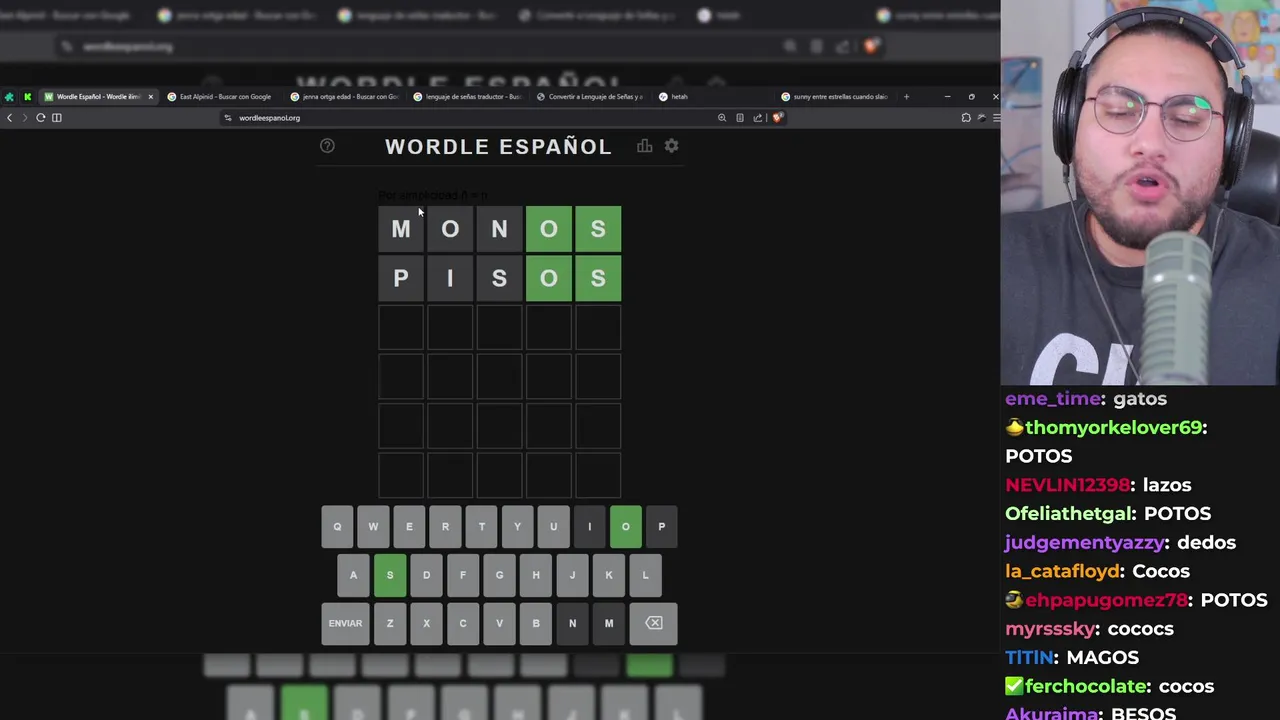The image size is (1280, 720).
Task: Tap the V key on the keyboard
Action: pos(499,623)
